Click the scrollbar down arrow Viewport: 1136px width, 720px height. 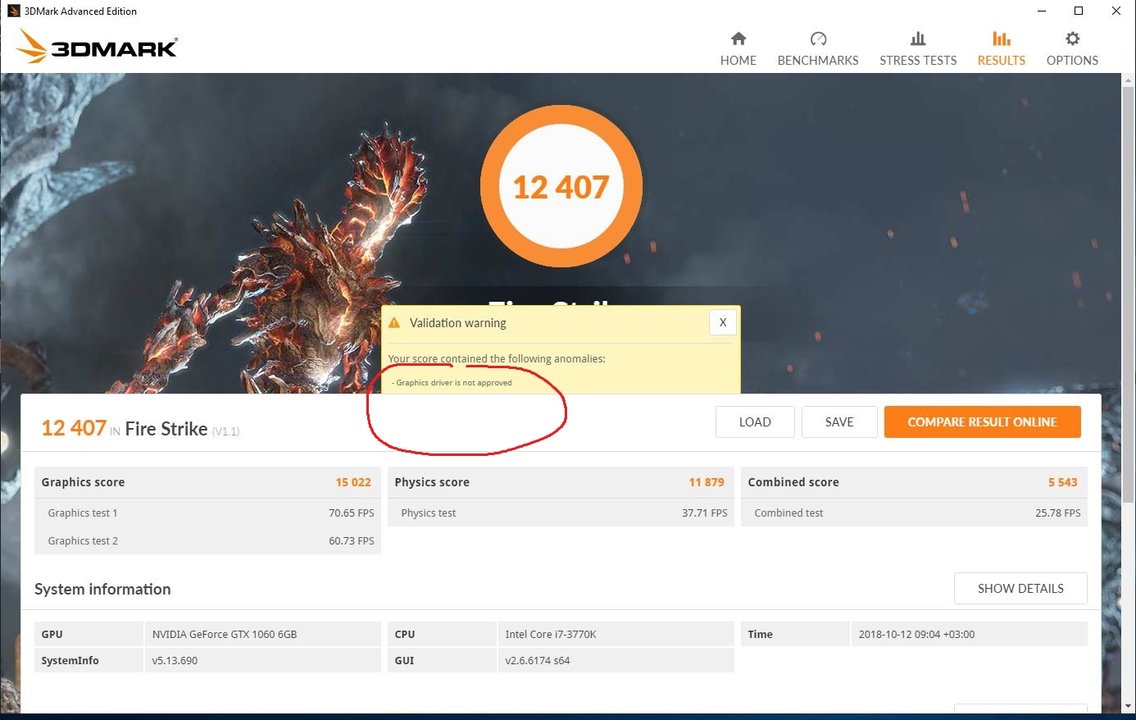pos(1129,706)
